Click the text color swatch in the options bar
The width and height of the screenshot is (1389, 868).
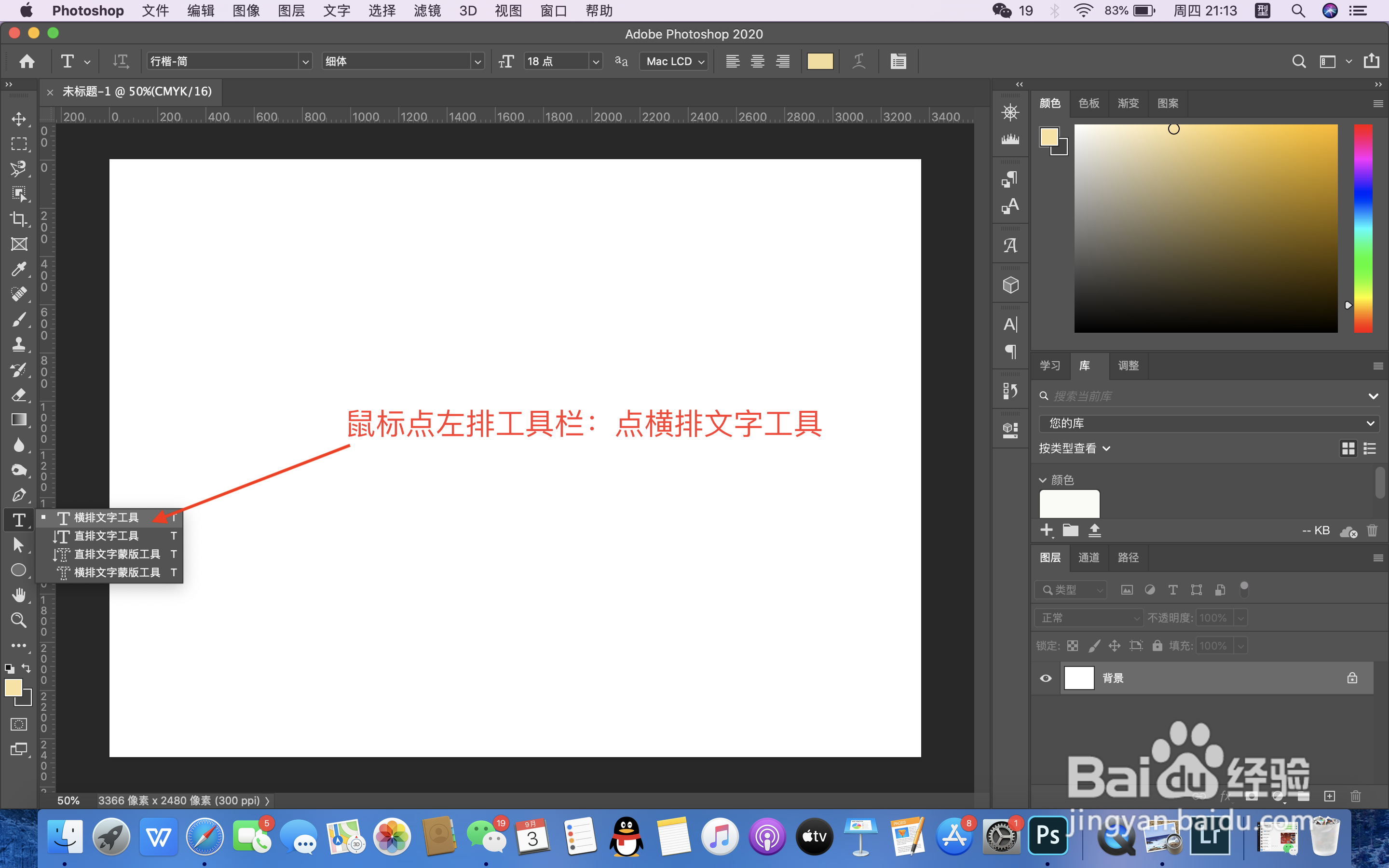pyautogui.click(x=819, y=61)
